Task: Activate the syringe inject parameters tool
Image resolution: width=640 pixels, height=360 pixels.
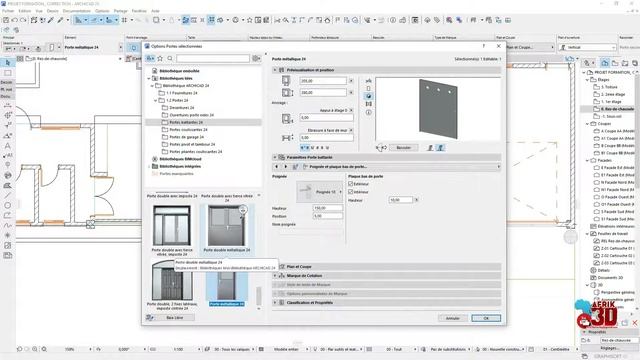Action: click(x=60, y=20)
